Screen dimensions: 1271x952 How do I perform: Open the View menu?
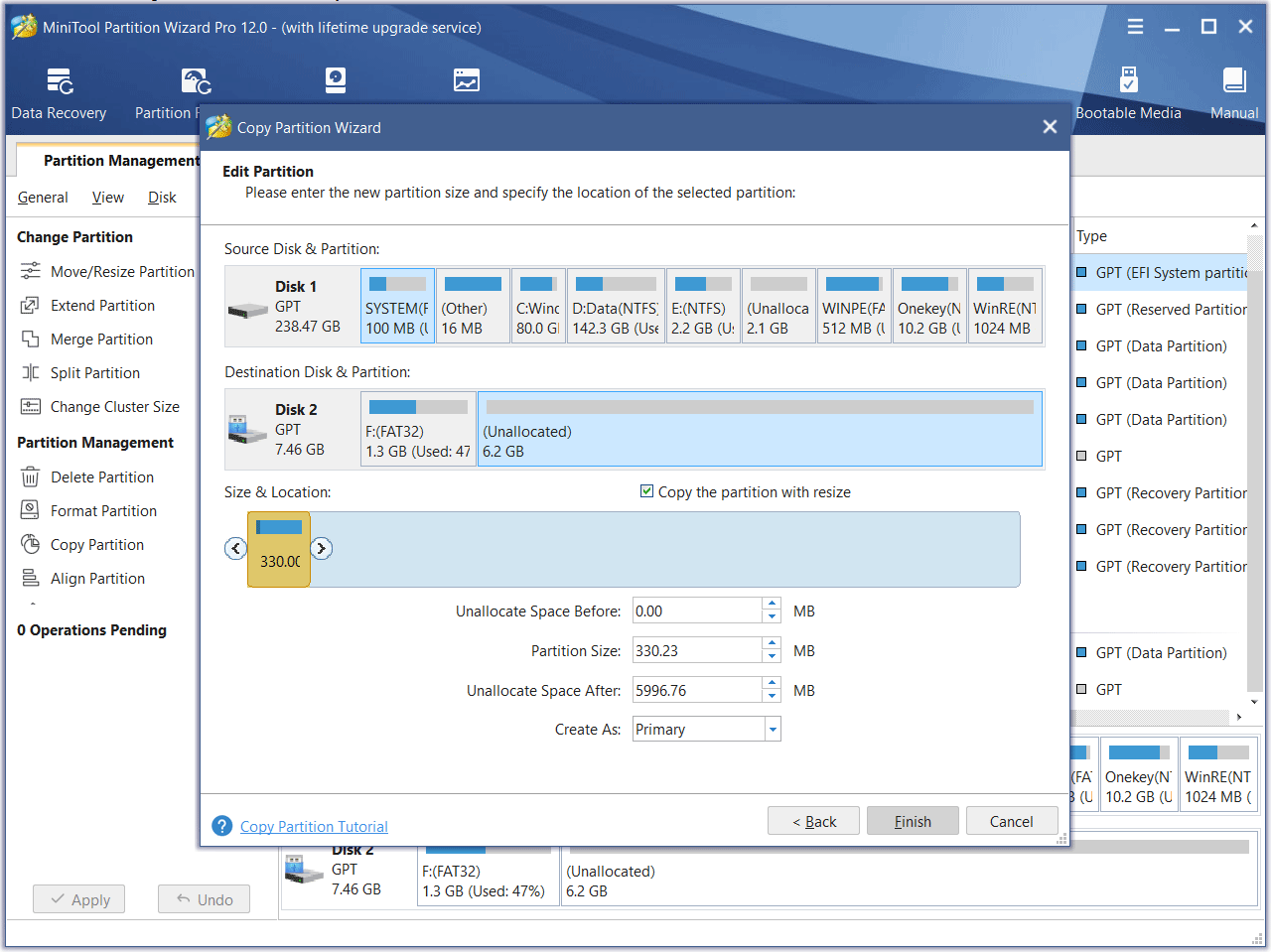pyautogui.click(x=107, y=198)
